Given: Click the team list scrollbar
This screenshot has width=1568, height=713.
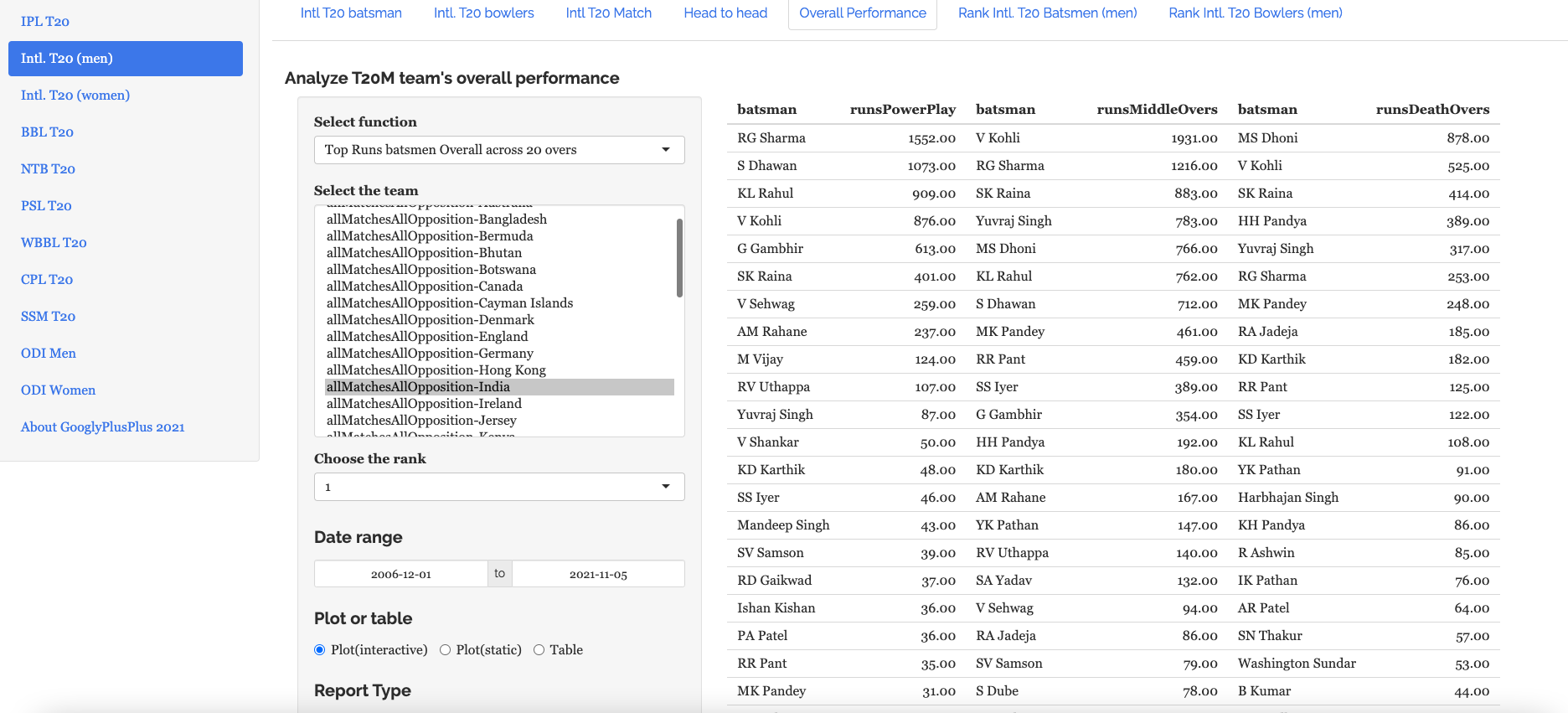Looking at the screenshot, I should (679, 258).
